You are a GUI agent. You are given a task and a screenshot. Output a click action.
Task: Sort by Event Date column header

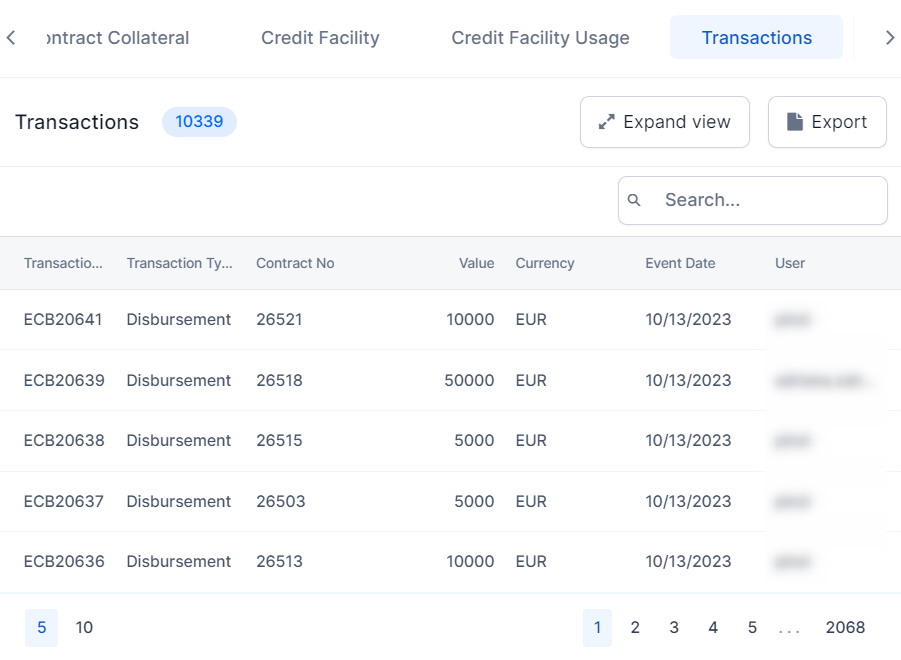(x=680, y=264)
